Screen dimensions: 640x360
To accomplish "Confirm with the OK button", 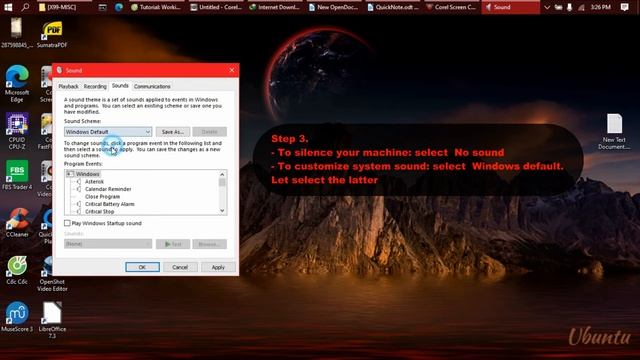I will point(142,267).
